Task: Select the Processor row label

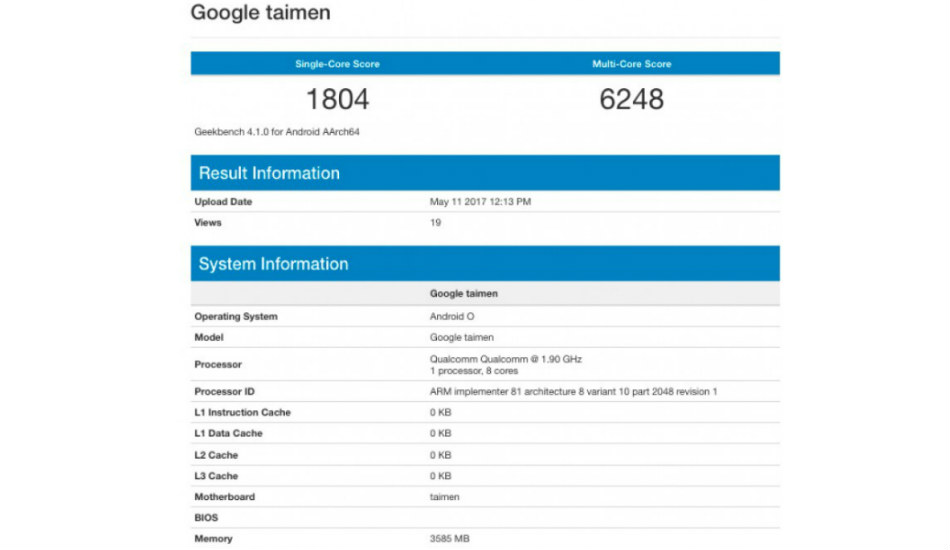Action: click(218, 365)
